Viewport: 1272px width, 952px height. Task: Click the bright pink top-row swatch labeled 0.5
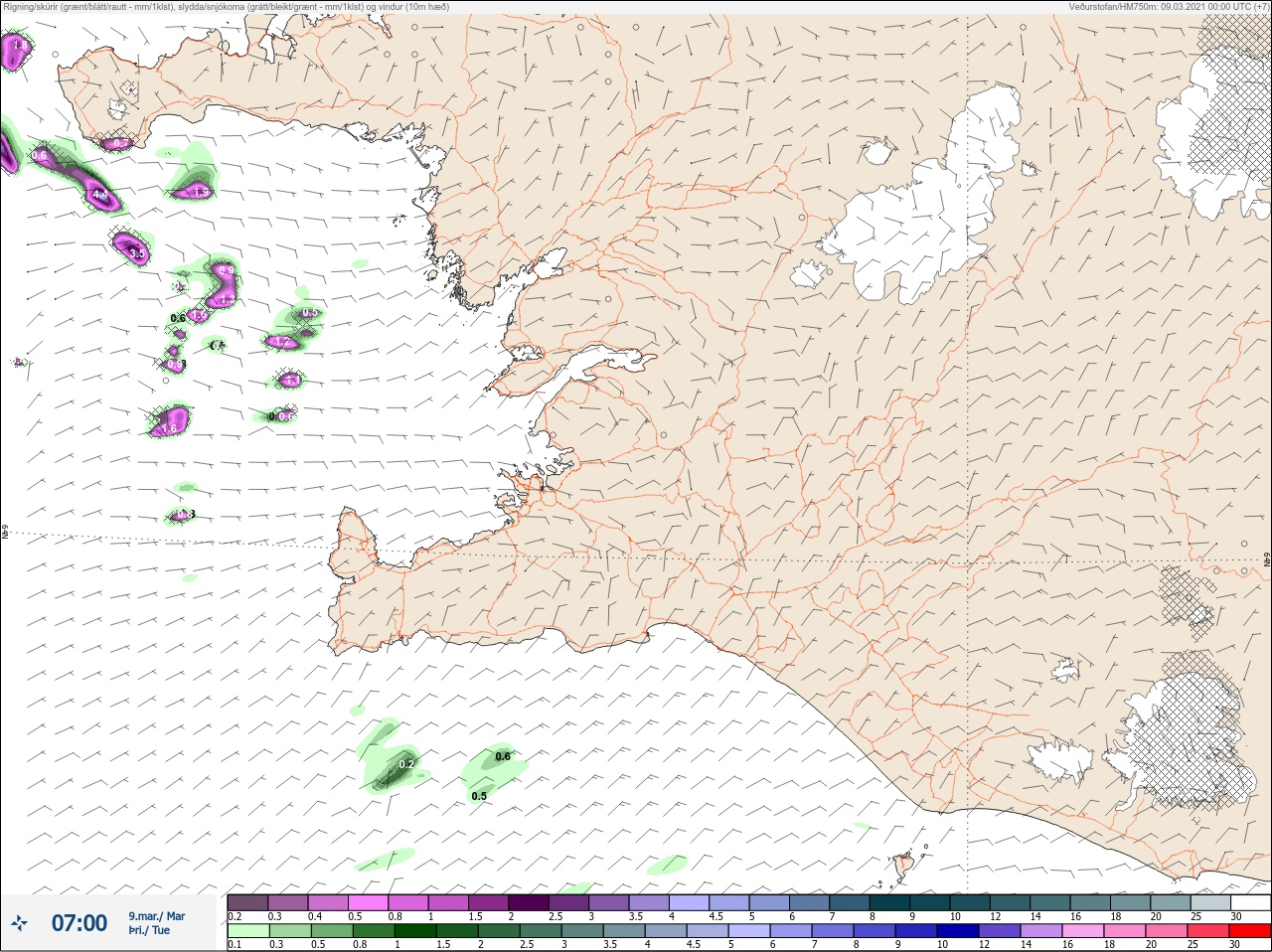pyautogui.click(x=368, y=902)
